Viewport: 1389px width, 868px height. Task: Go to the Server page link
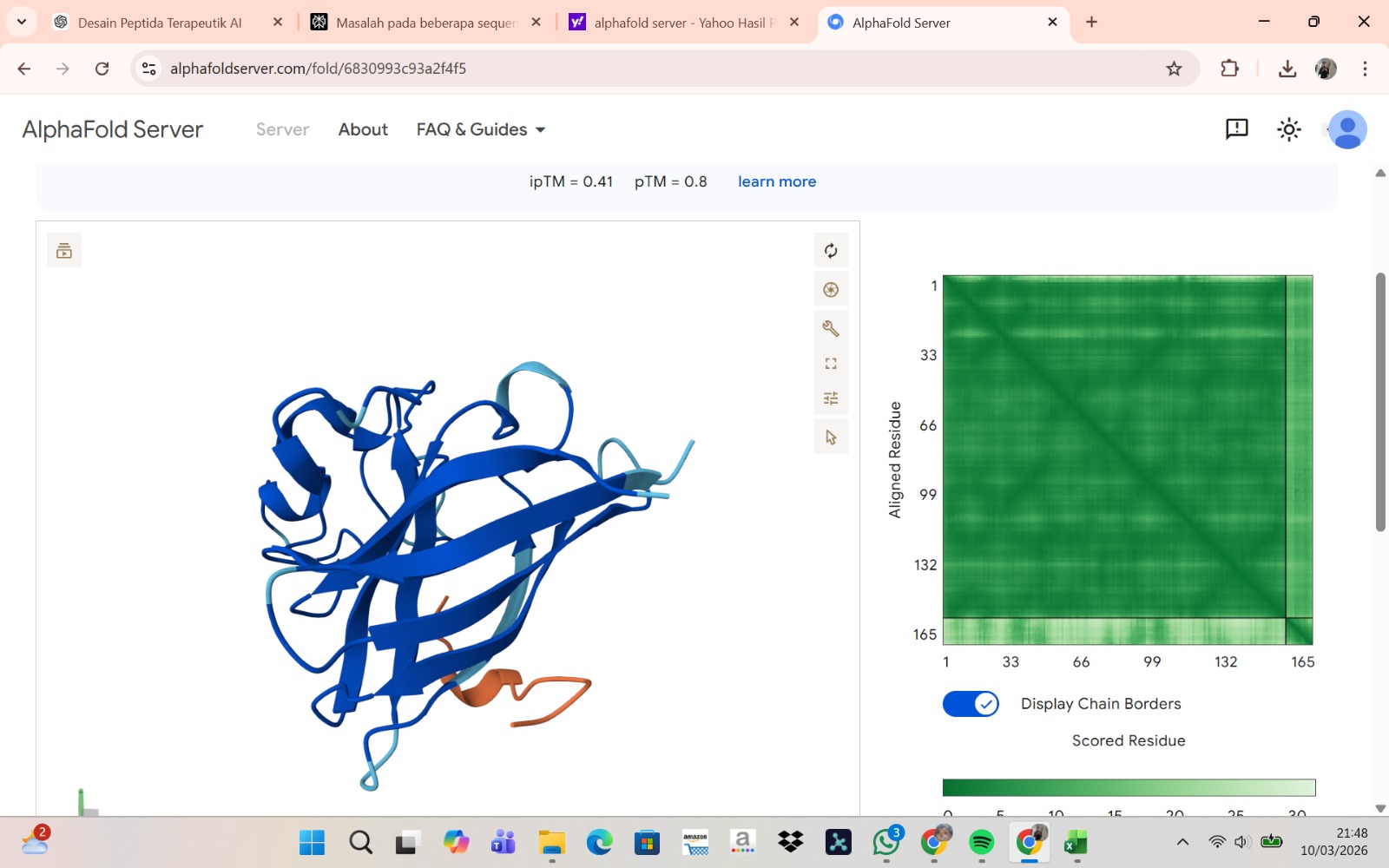click(x=282, y=129)
